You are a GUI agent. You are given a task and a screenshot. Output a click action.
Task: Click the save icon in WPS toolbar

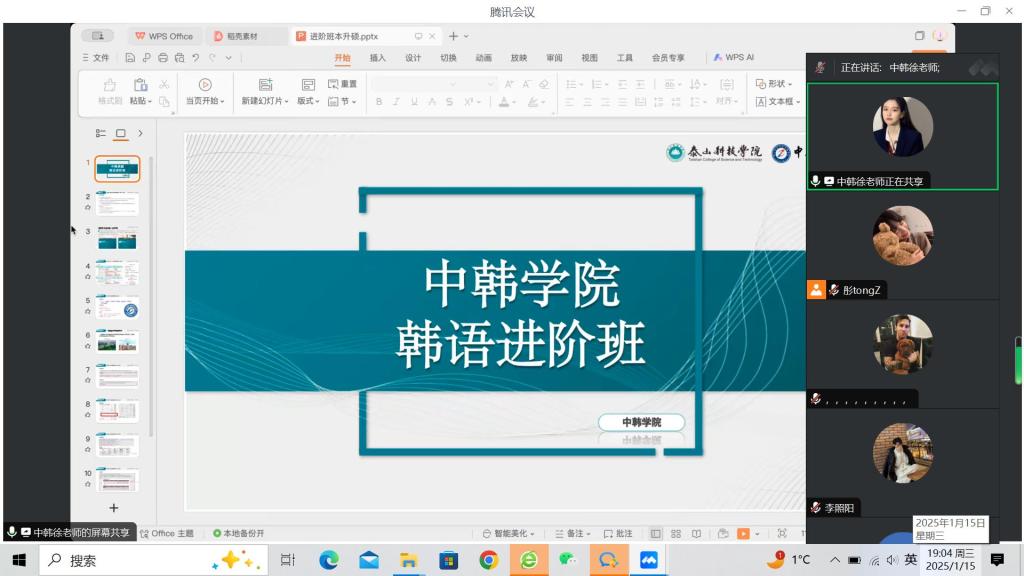[130, 57]
